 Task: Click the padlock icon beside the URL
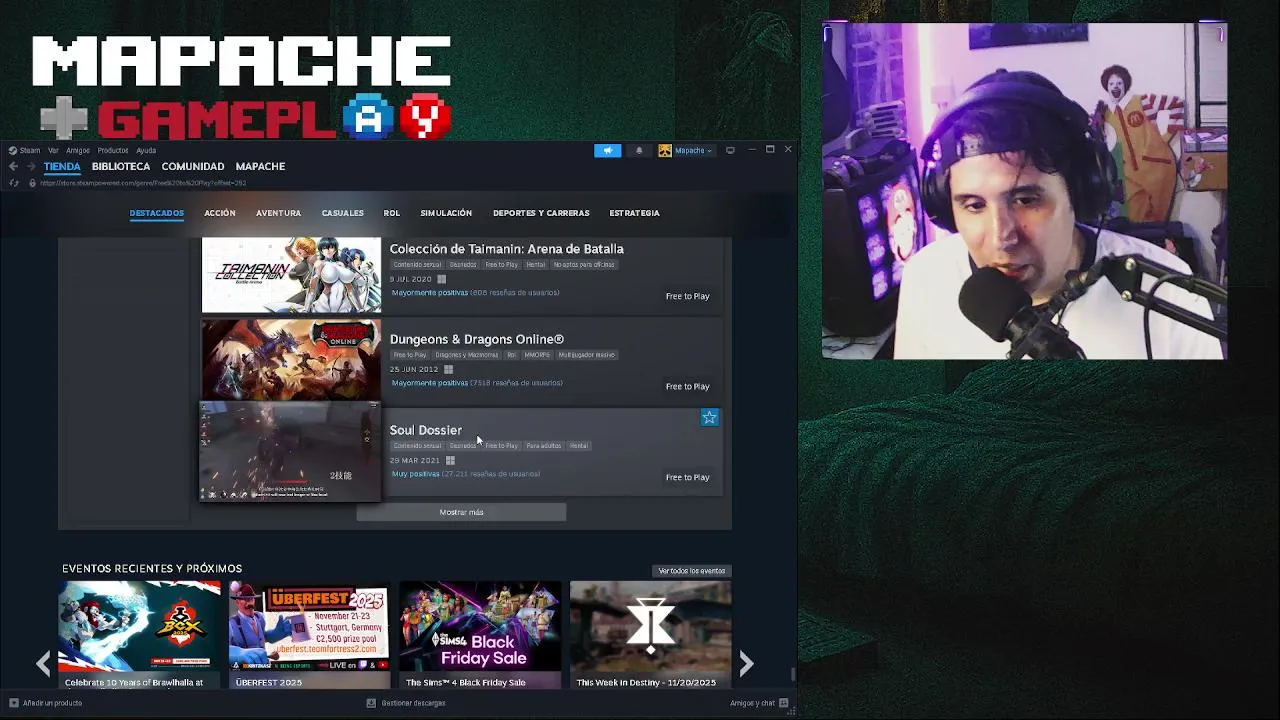click(32, 183)
